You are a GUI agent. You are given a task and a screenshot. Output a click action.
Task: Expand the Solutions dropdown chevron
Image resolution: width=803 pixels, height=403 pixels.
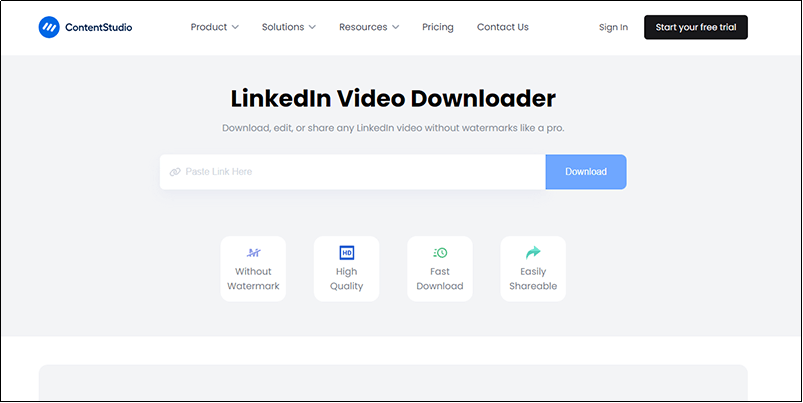pyautogui.click(x=312, y=27)
